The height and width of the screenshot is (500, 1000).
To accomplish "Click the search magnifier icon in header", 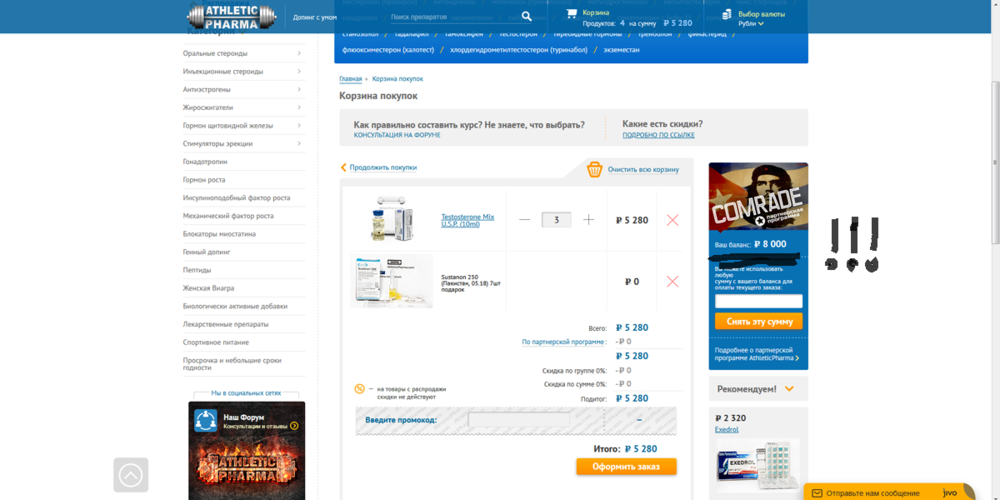I will click(x=526, y=17).
